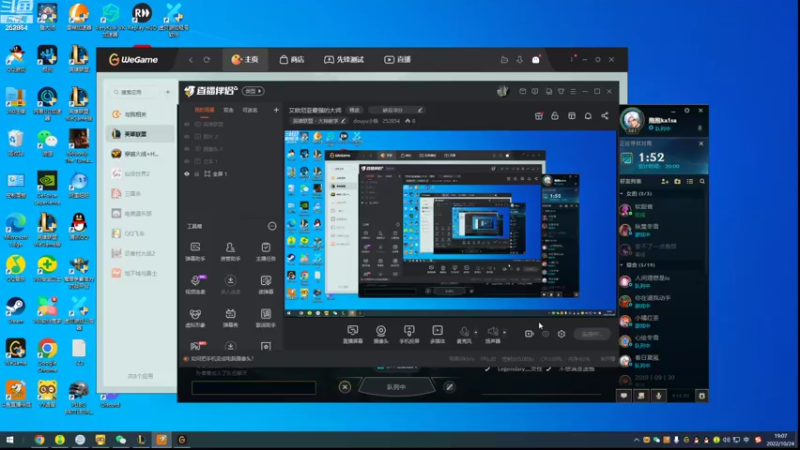Add a 多媒体 multimedia source
Viewport: 800px width, 450px height.
[x=437, y=334]
